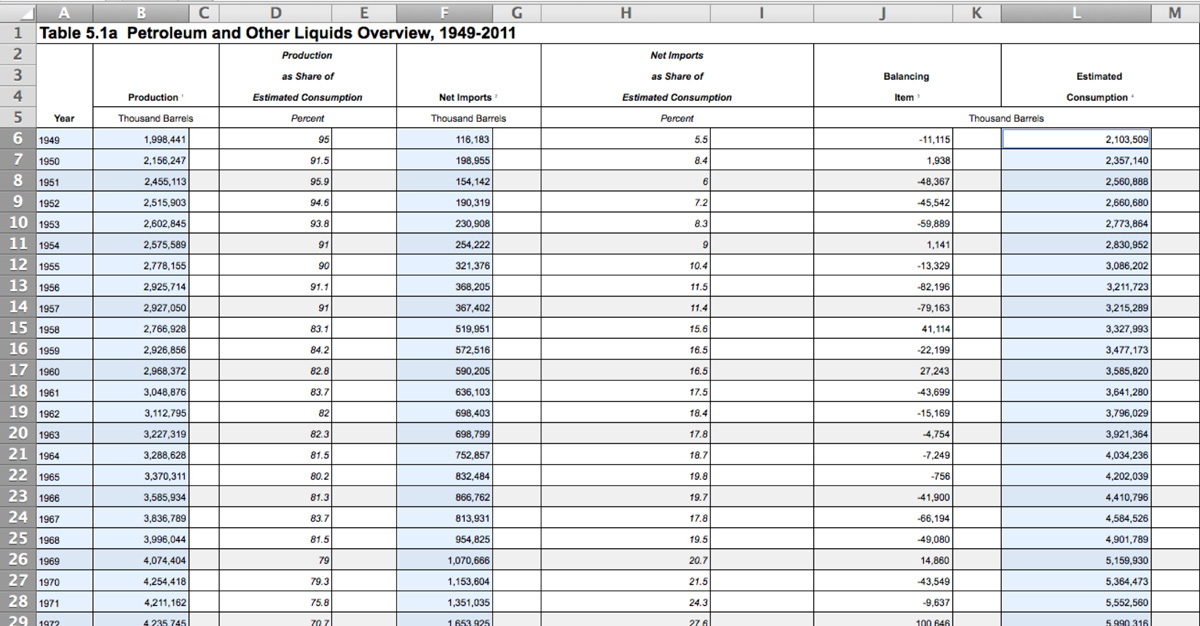The height and width of the screenshot is (626, 1200).
Task: Select row 10 header
Action: (18, 223)
